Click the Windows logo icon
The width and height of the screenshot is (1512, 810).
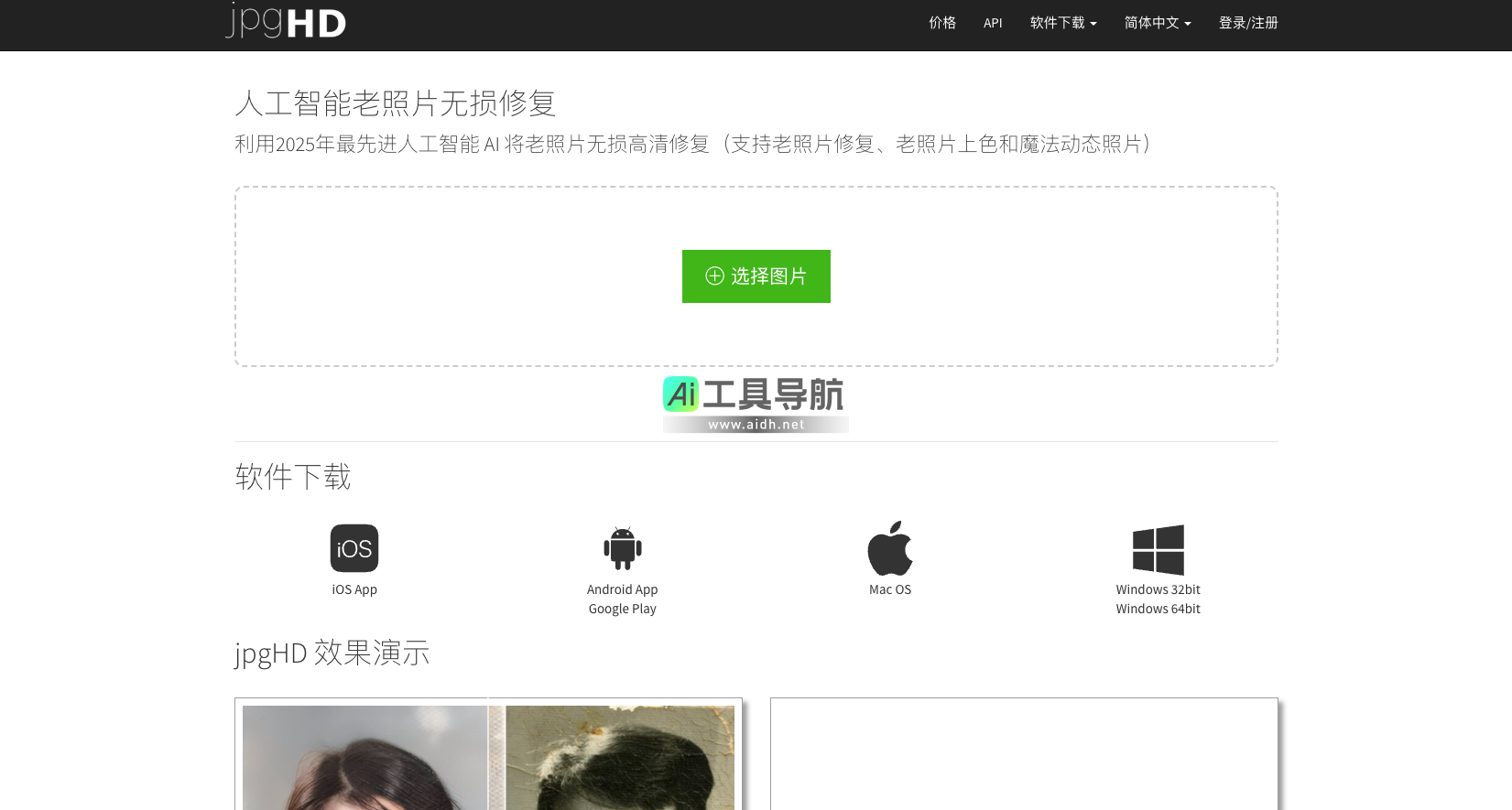pos(1158,549)
